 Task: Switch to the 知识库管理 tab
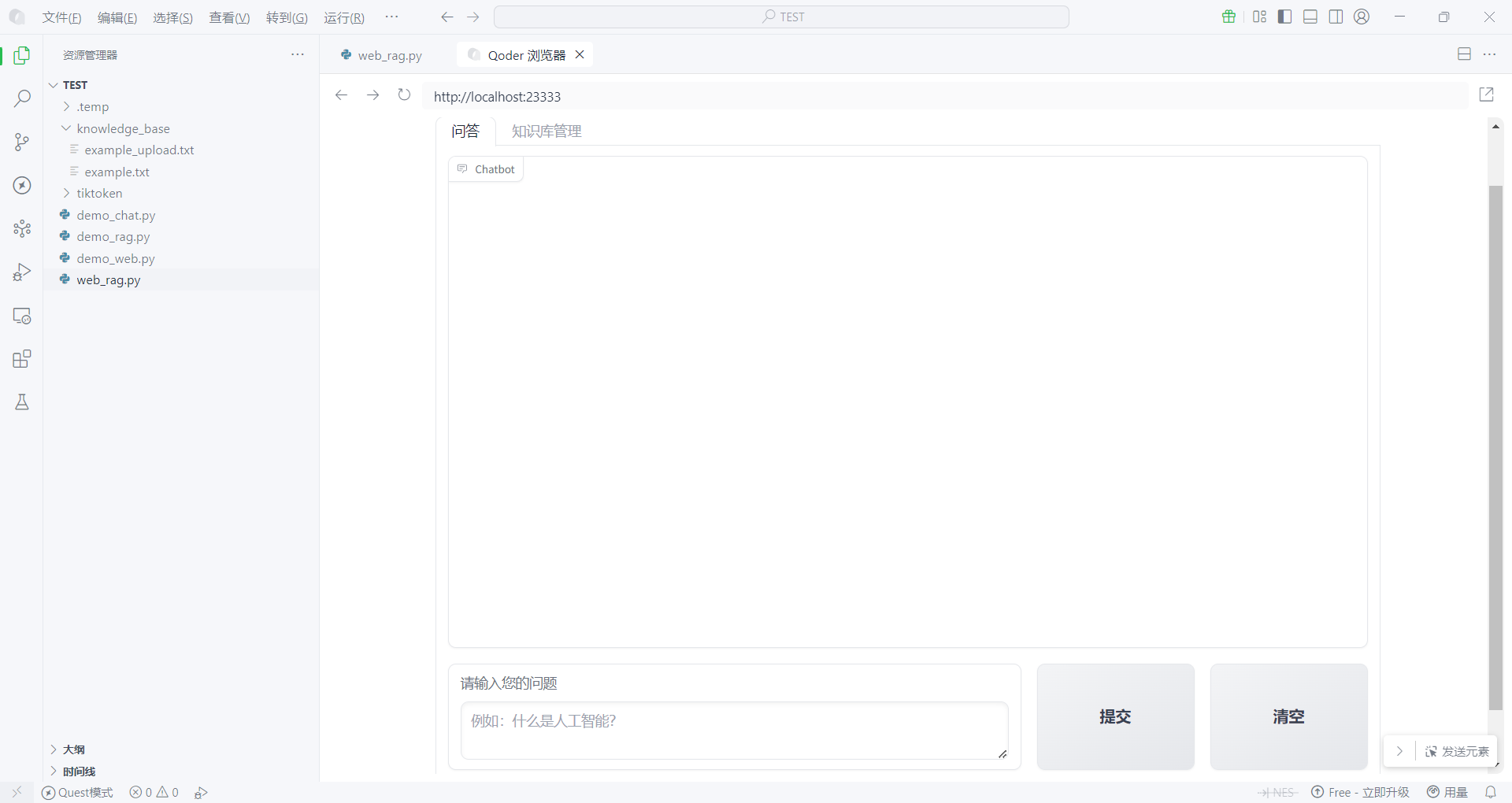pyautogui.click(x=547, y=131)
